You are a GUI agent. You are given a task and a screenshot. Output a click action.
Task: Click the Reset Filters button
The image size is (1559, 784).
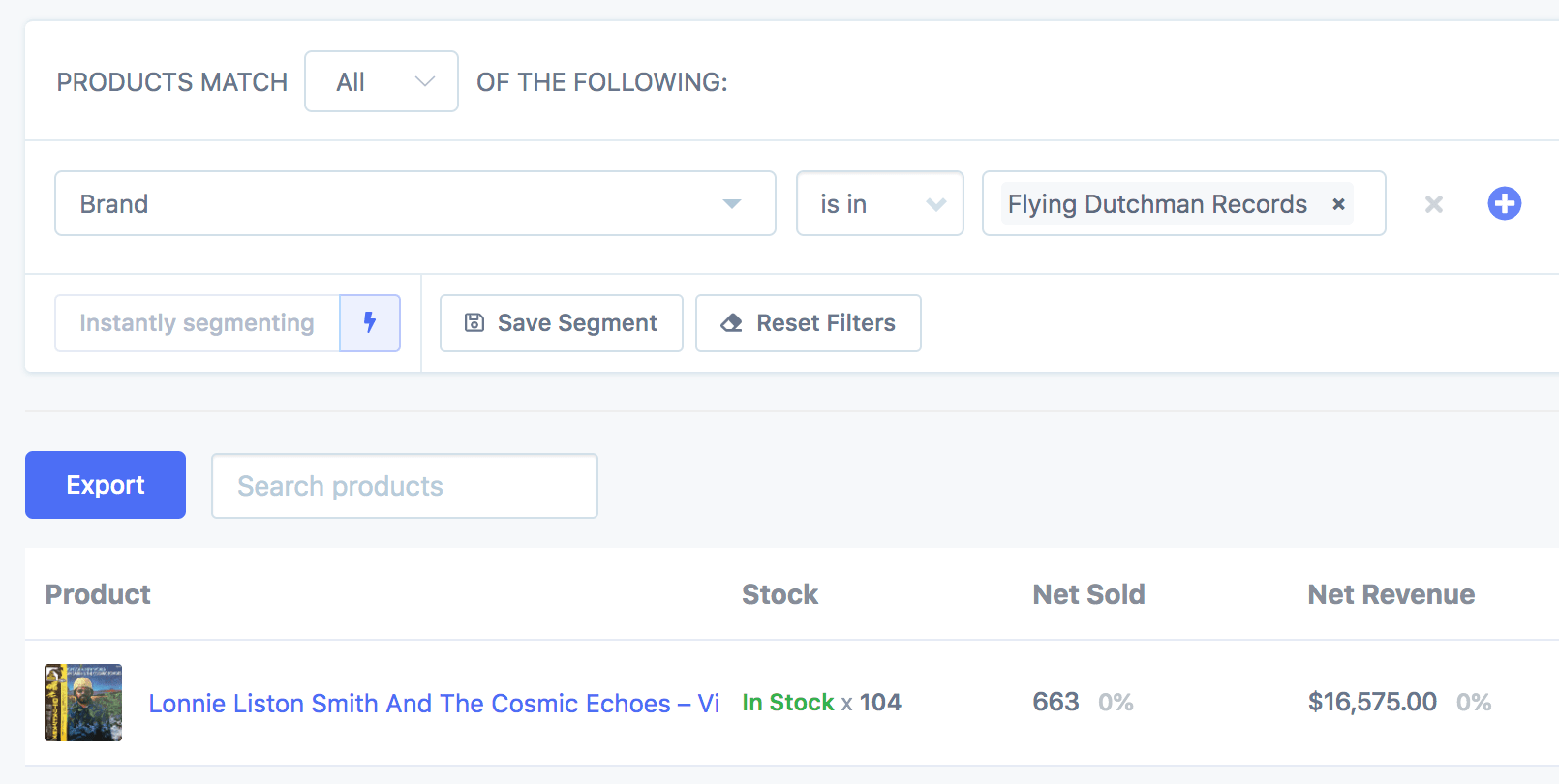[x=808, y=323]
